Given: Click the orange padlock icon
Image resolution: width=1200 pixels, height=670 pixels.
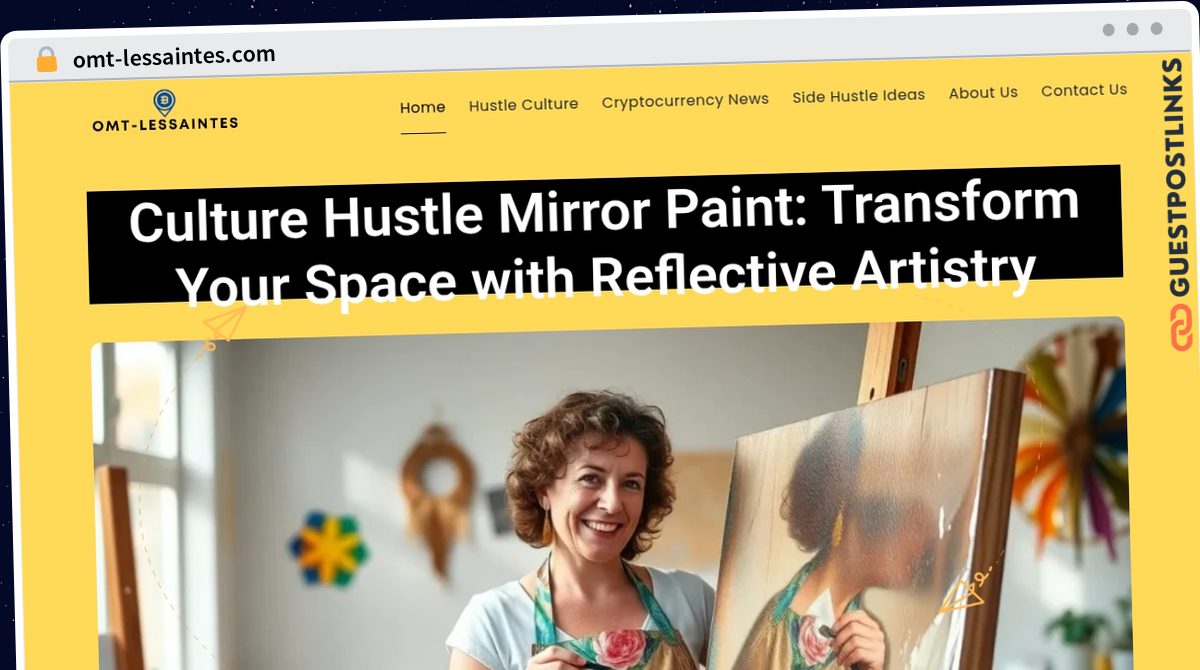Looking at the screenshot, I should [47, 60].
